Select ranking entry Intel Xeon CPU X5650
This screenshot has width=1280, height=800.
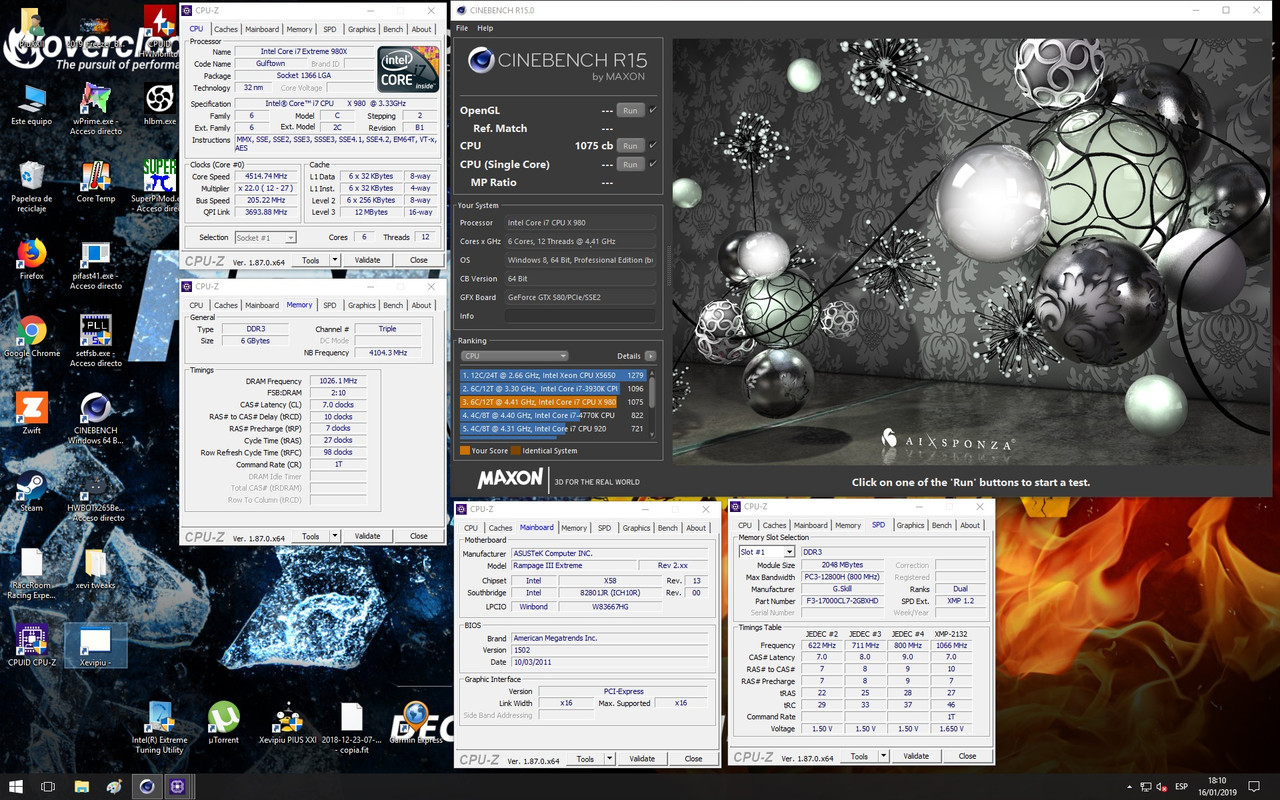tap(553, 376)
